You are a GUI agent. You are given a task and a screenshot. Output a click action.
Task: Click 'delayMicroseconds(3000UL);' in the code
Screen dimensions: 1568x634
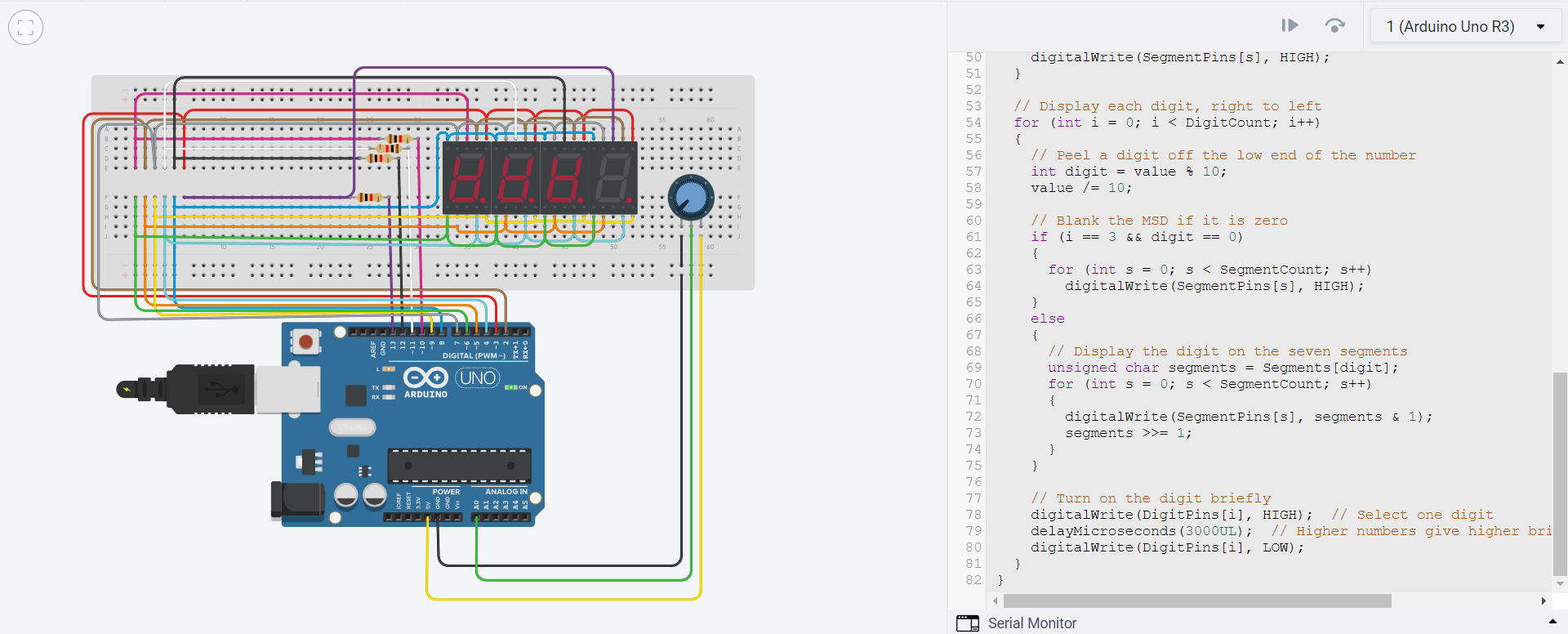[1141, 531]
